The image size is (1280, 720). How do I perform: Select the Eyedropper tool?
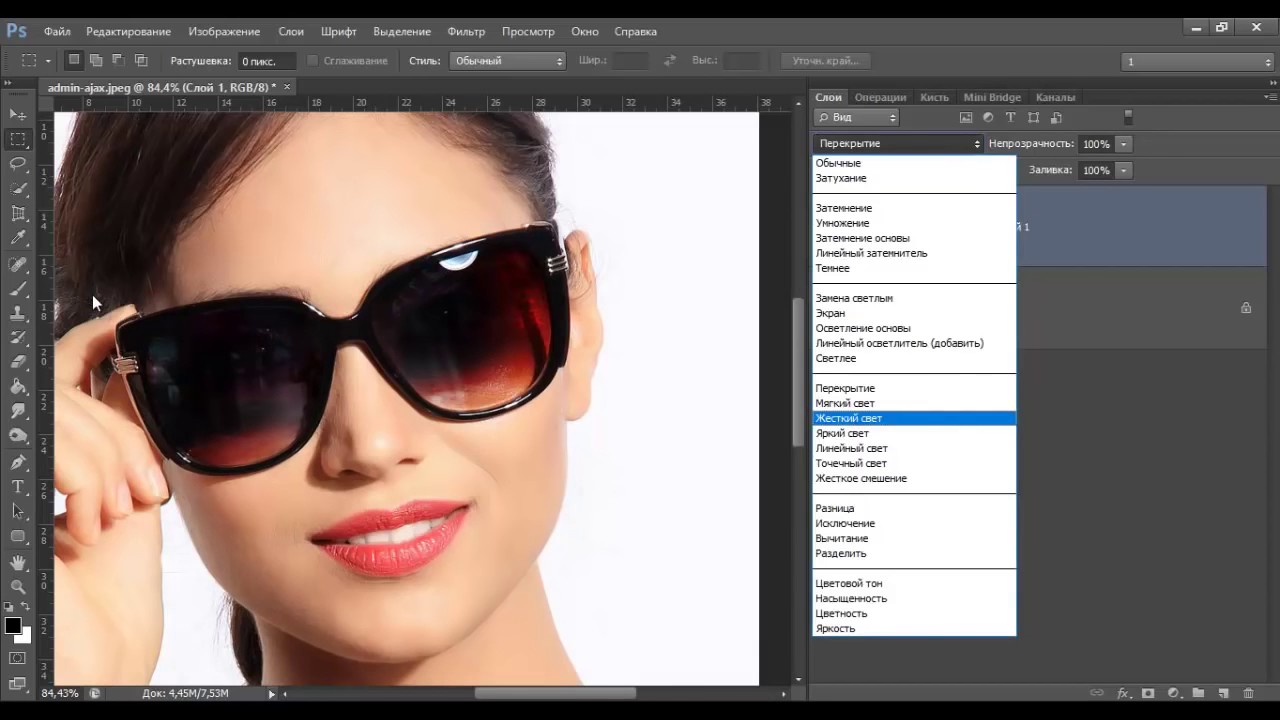coord(18,238)
